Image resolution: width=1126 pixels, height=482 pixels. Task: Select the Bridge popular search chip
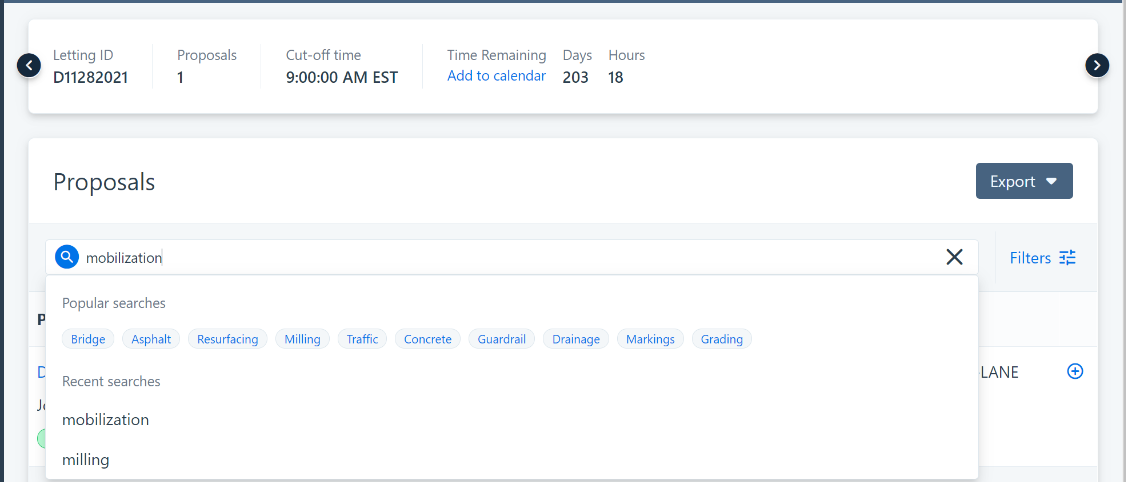(88, 339)
